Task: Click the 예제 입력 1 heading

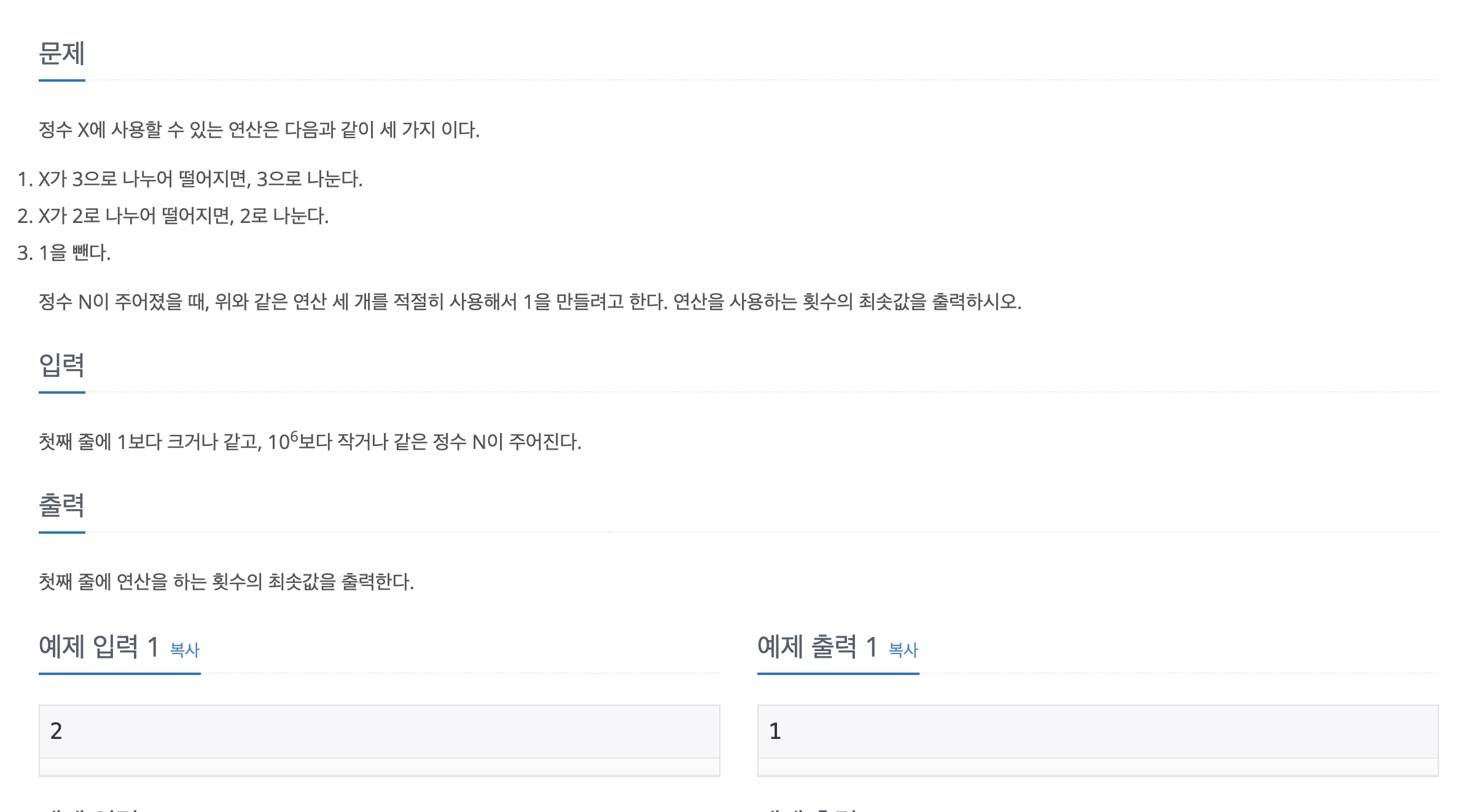Action: (x=99, y=647)
